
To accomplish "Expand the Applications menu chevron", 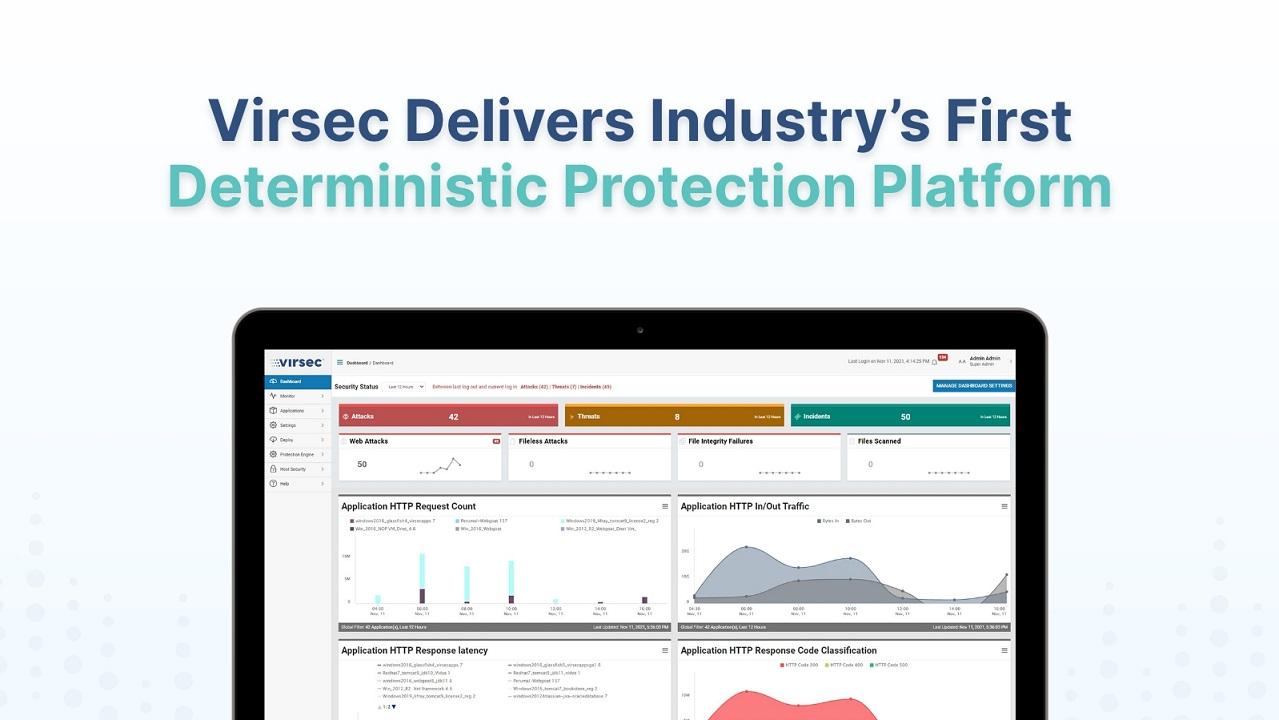I will [323, 410].
